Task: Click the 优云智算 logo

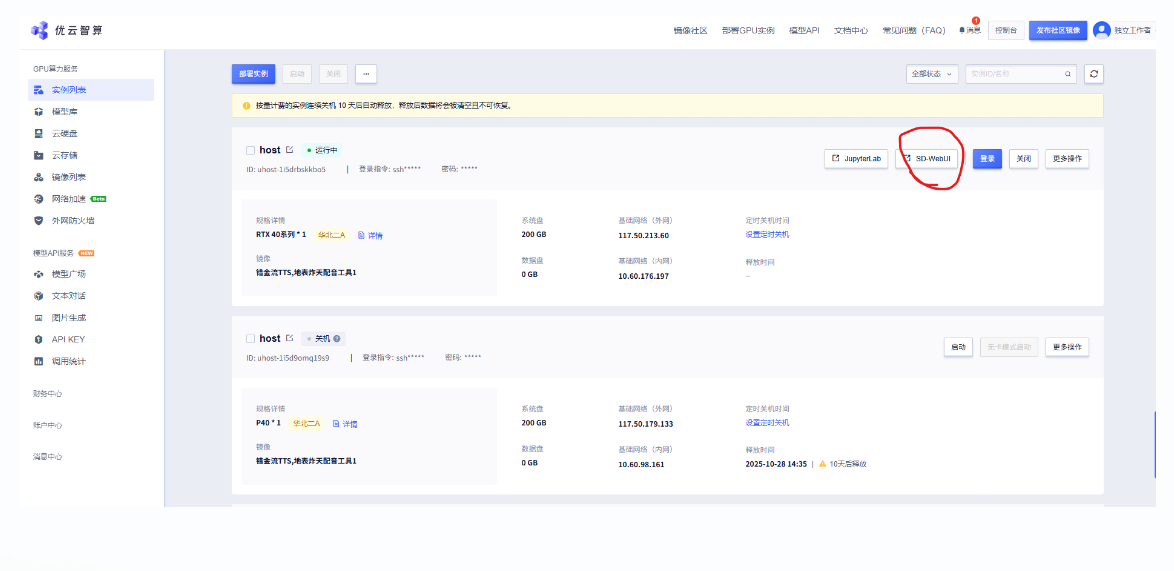Action: click(66, 30)
